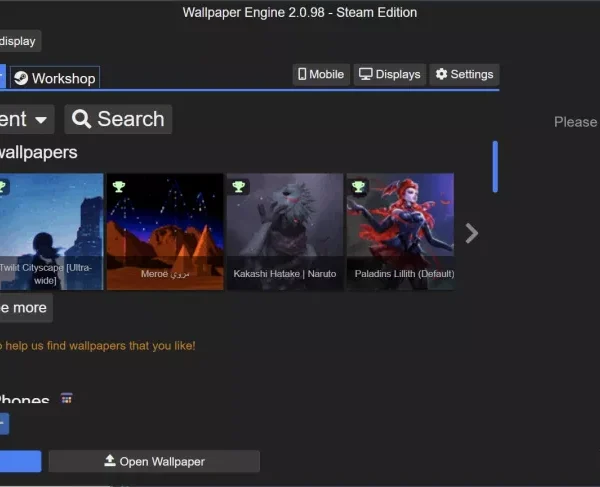Click the See more button
600x487 pixels.
click(24, 307)
